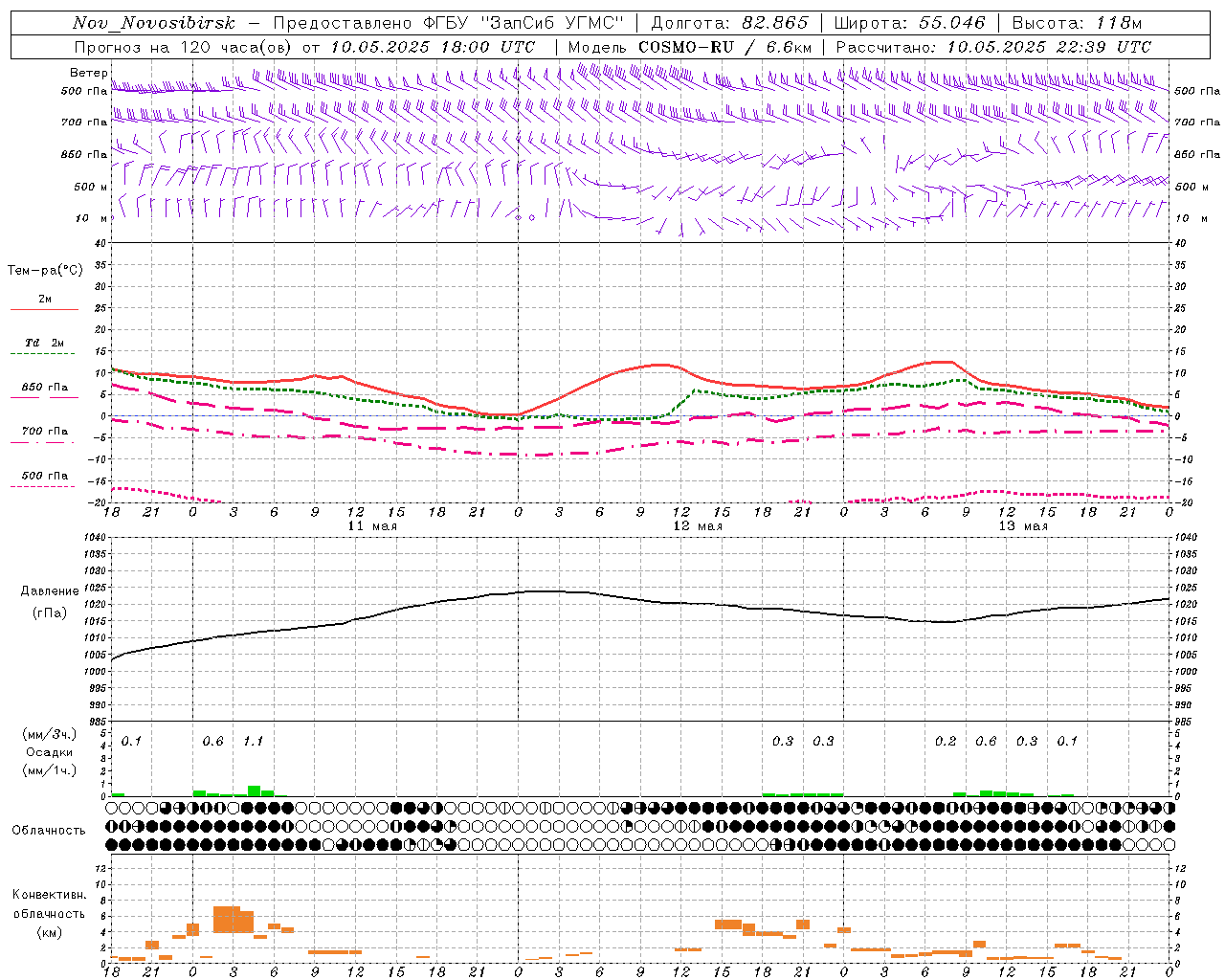This screenshot has height=980, width=1225.
Task: Click the 'Модель COSMO-RU / 6.6км' model label
Action: (690, 46)
